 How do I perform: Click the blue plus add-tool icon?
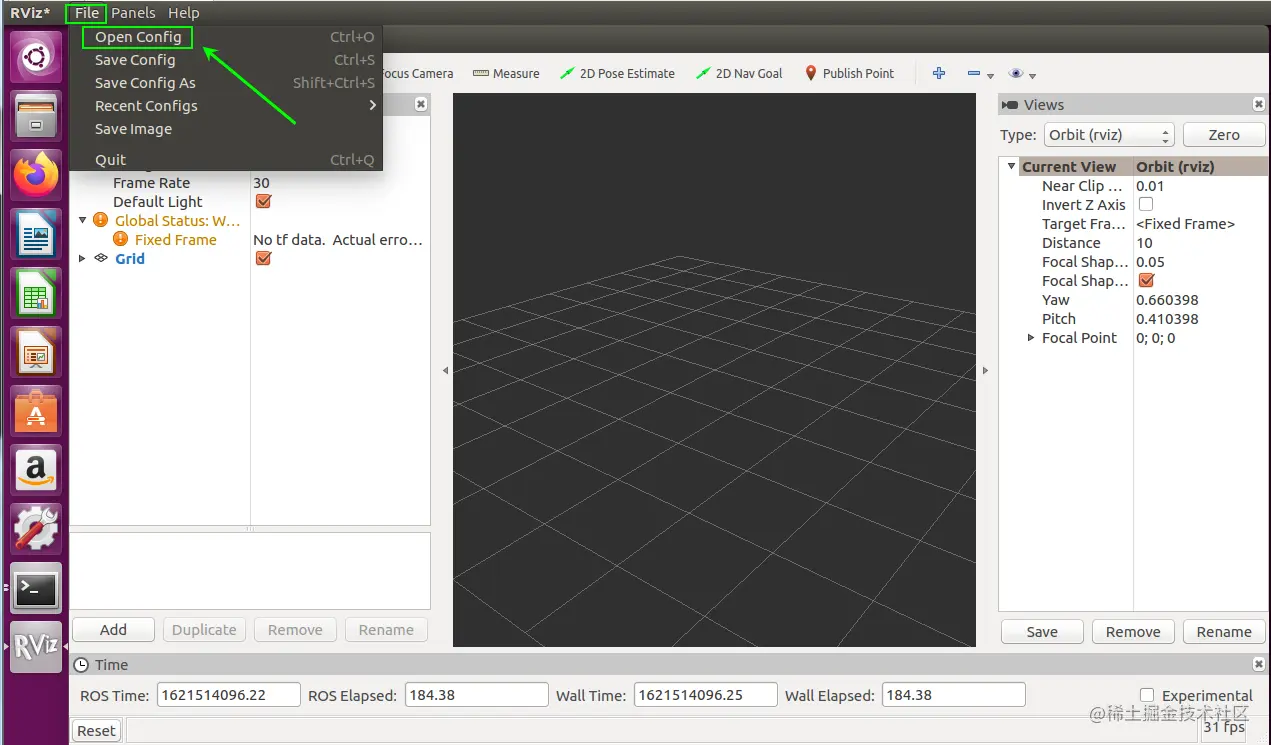(939, 73)
